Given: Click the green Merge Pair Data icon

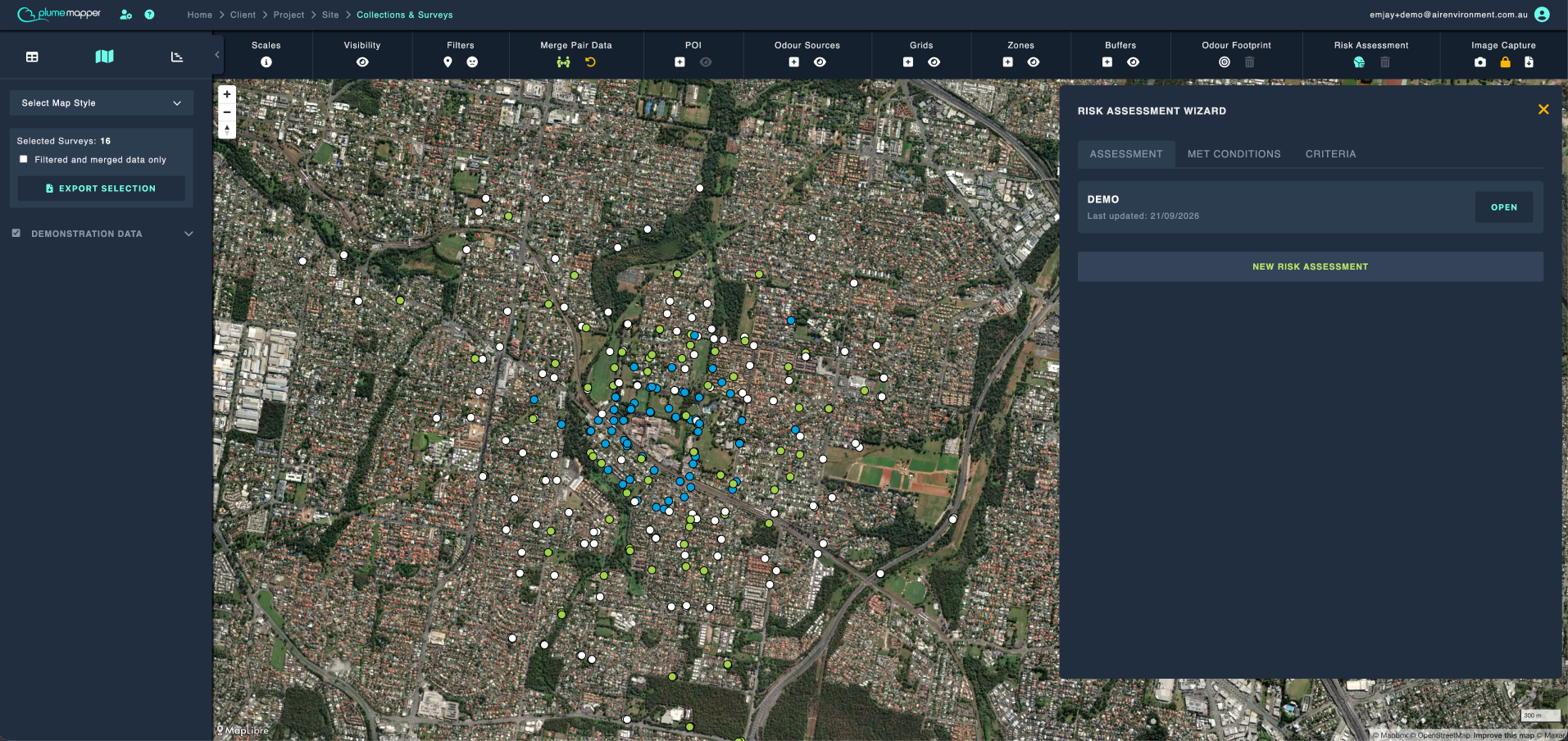Looking at the screenshot, I should point(563,62).
